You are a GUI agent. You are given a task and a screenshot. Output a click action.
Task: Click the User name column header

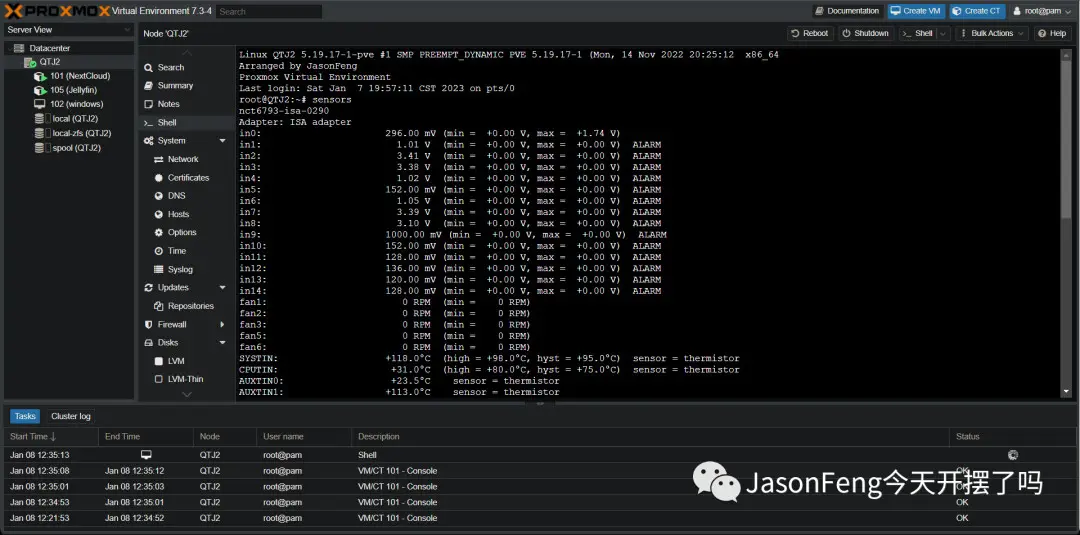304,437
